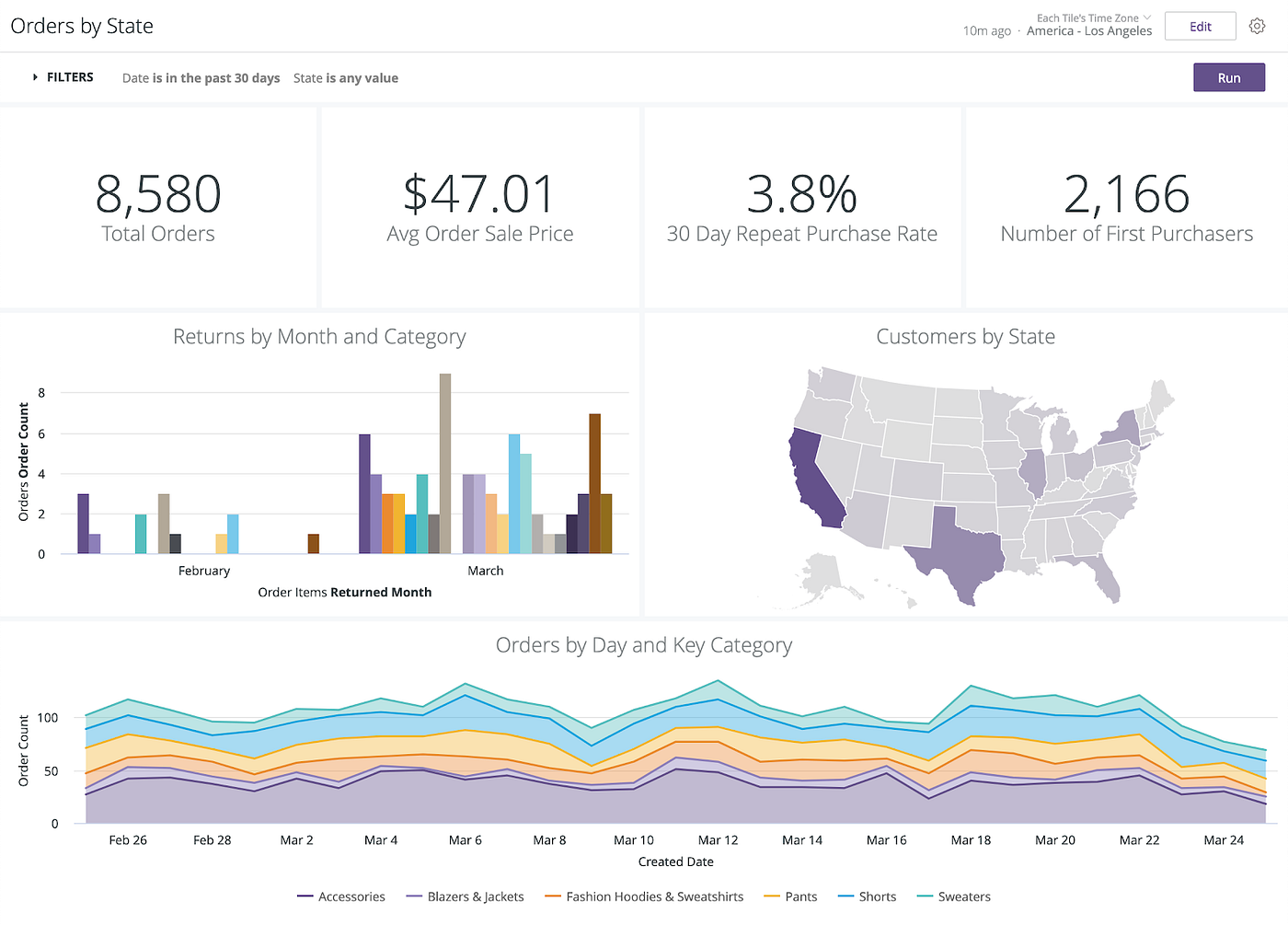Open the Each Tile's Time Zone dropdown
1288x925 pixels.
pyautogui.click(x=1093, y=17)
